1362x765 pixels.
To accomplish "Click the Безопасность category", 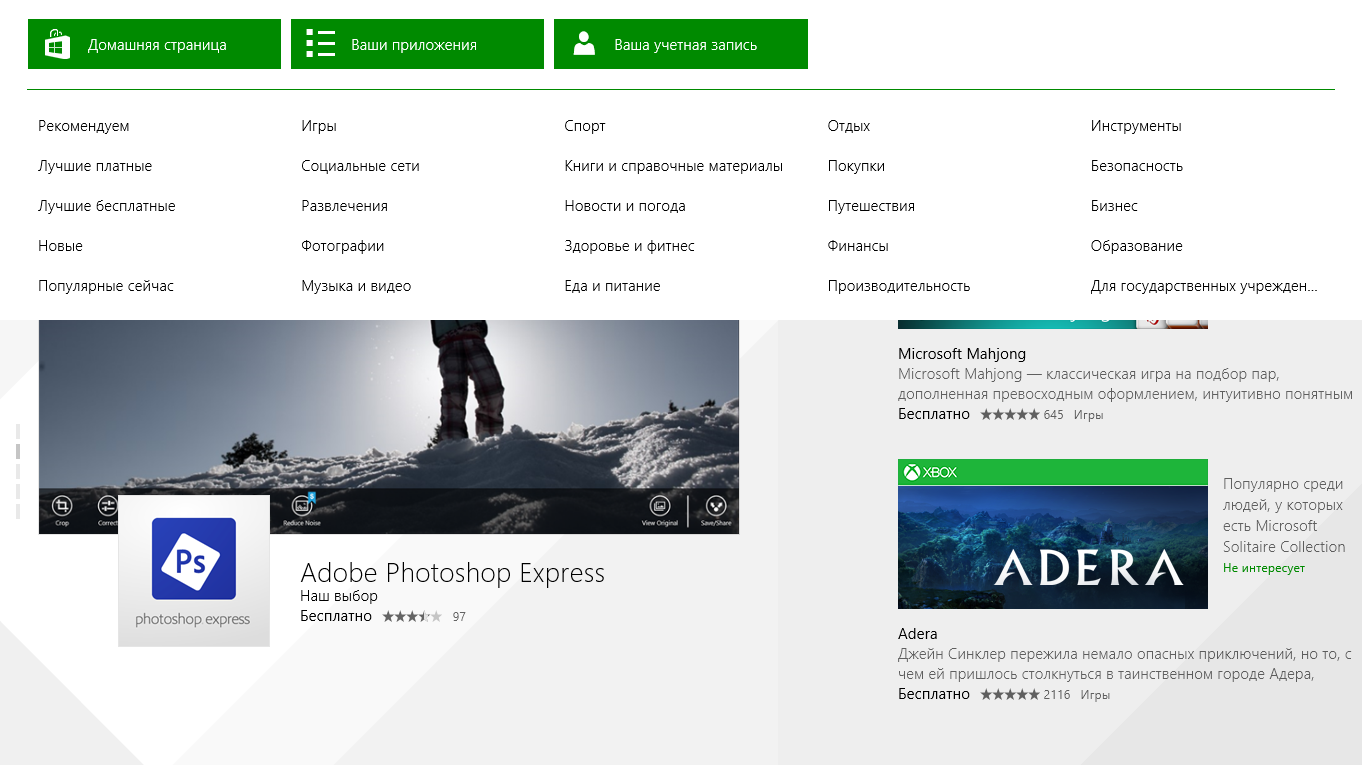I will (1137, 166).
